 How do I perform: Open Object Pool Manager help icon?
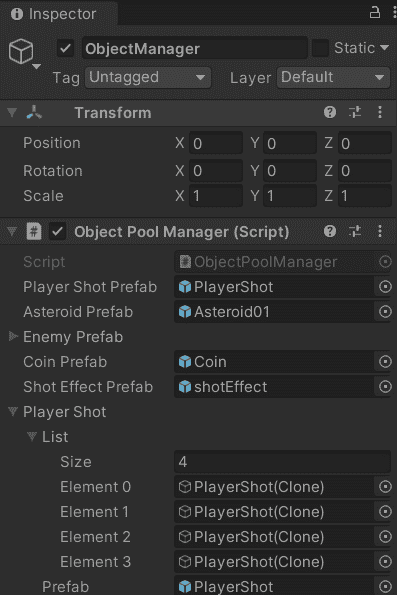pyautogui.click(x=330, y=231)
